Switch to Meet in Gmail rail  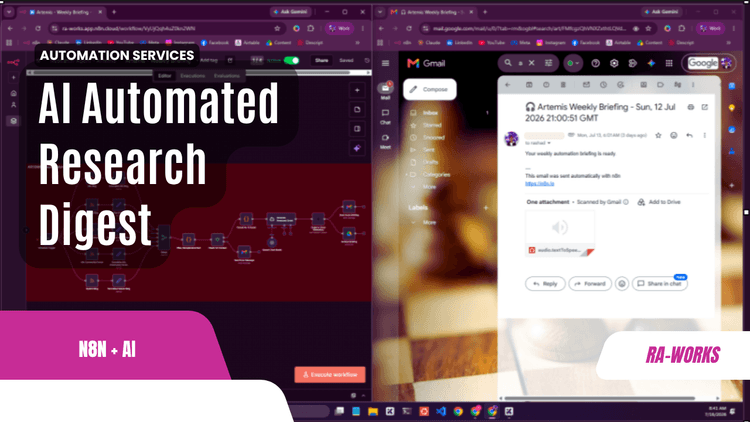point(385,141)
